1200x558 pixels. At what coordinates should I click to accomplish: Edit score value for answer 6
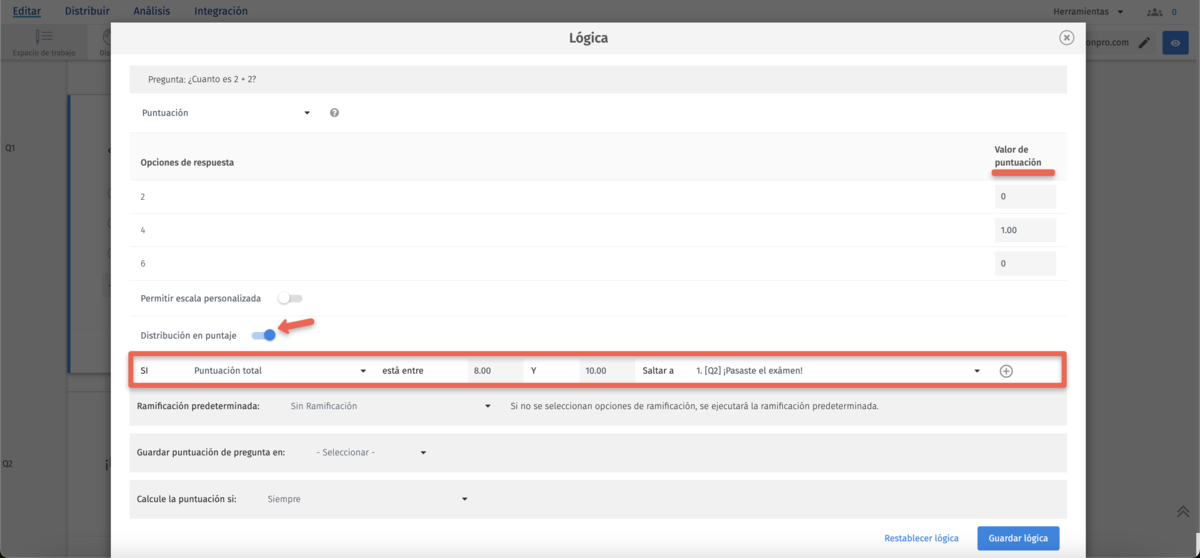[1025, 264]
